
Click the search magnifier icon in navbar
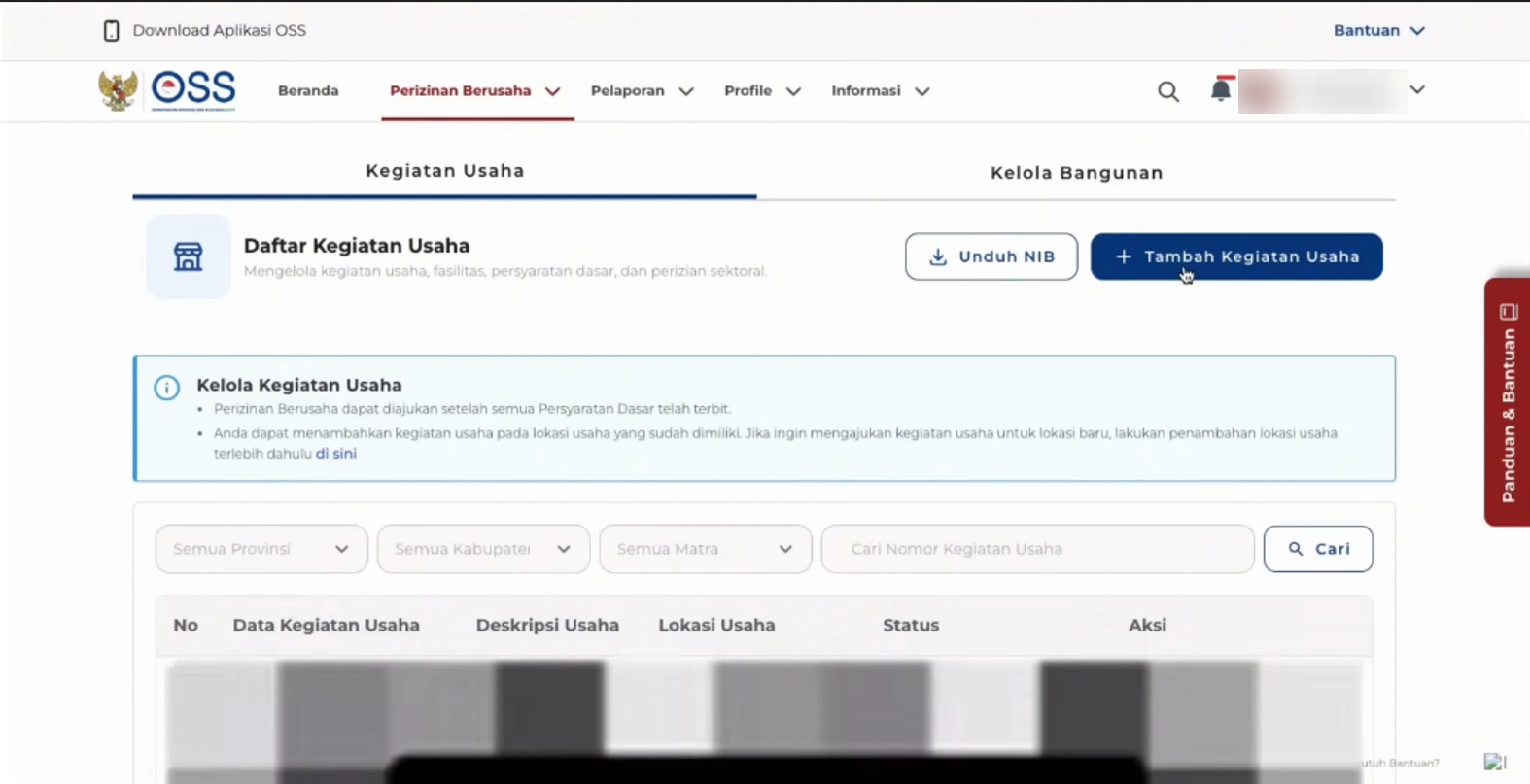point(1167,91)
